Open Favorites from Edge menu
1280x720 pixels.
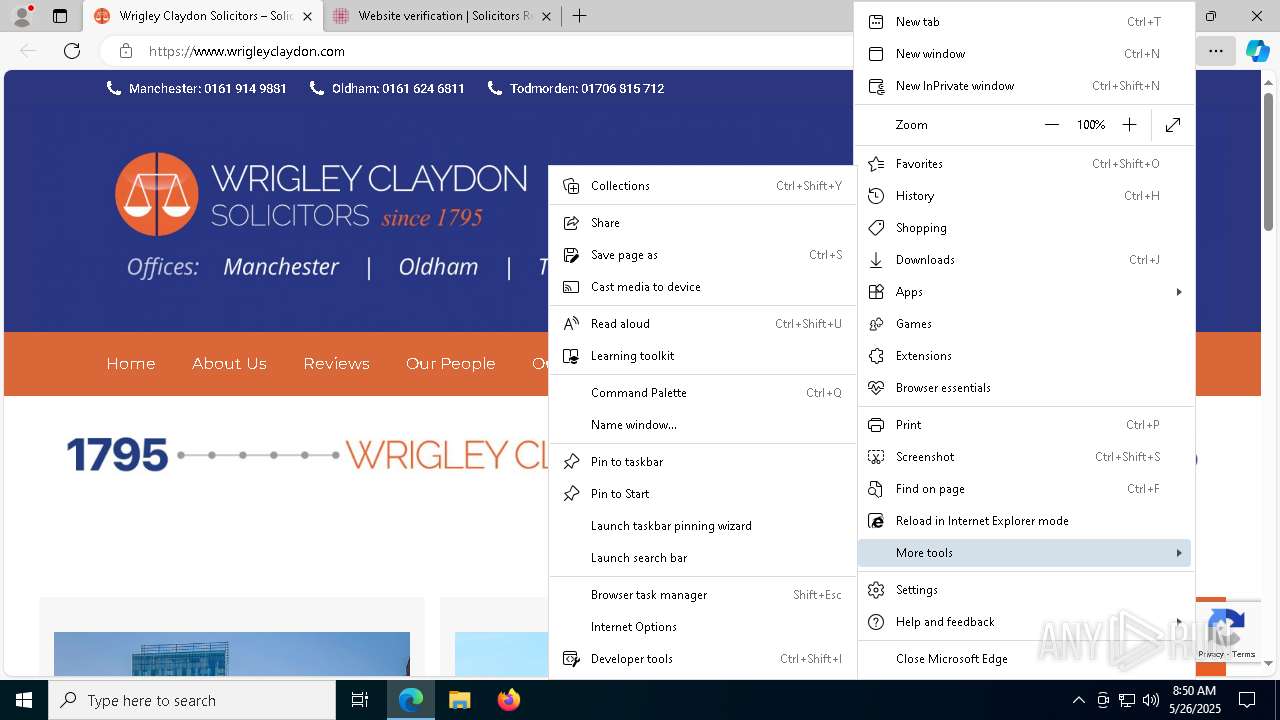[x=1025, y=164]
